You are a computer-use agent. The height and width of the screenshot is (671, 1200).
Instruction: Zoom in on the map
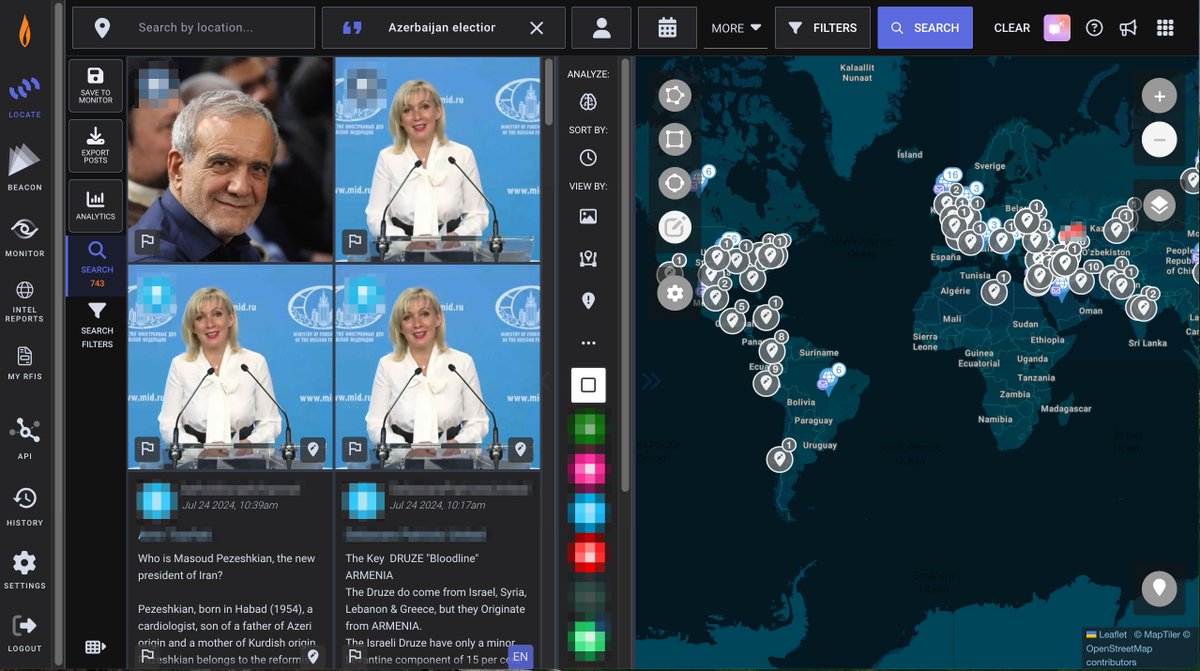1159,97
